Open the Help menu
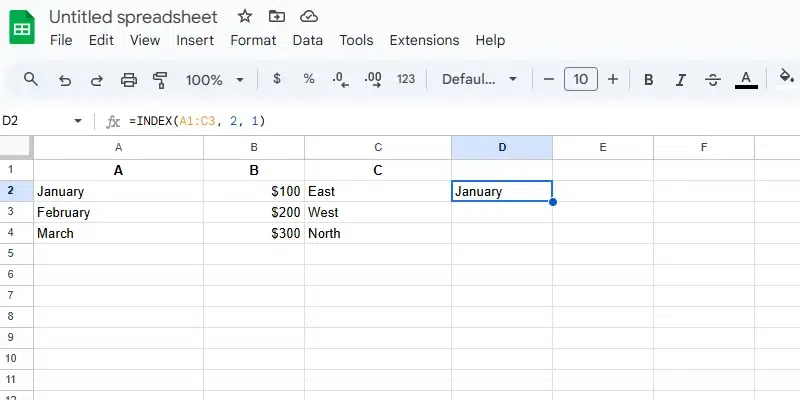The width and height of the screenshot is (800, 400). 490,40
